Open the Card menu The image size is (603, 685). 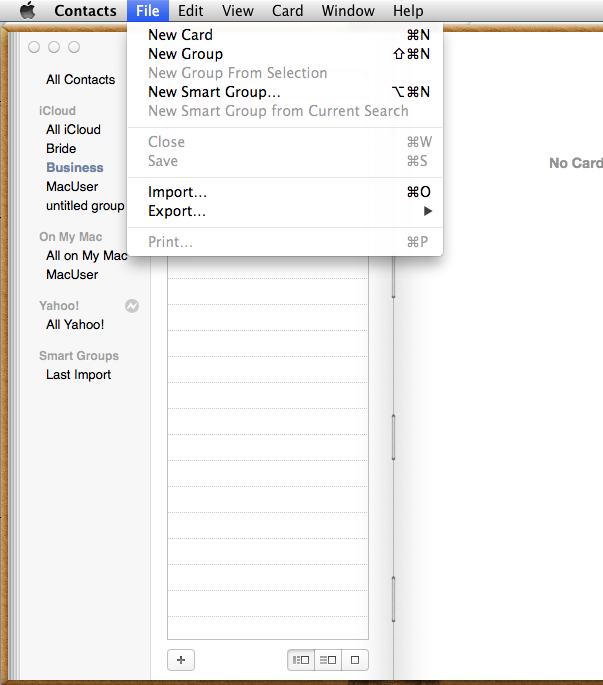288,10
